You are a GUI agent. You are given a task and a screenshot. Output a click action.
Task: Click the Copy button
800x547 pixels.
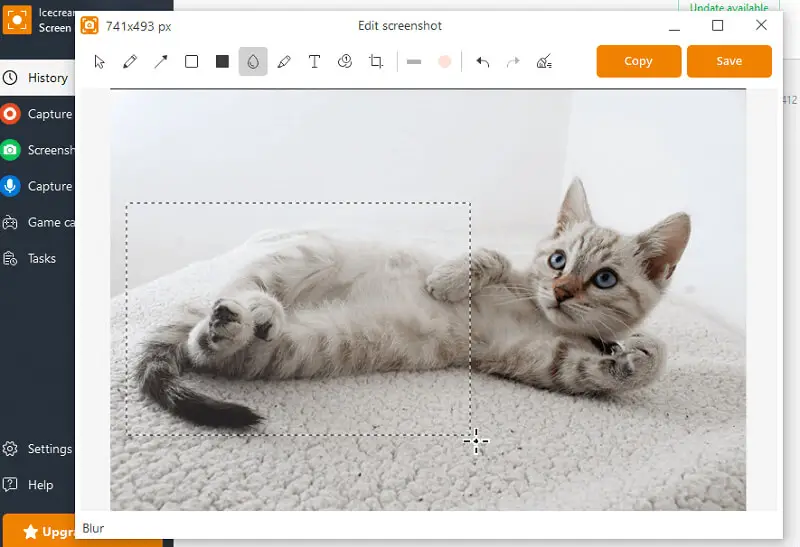639,61
